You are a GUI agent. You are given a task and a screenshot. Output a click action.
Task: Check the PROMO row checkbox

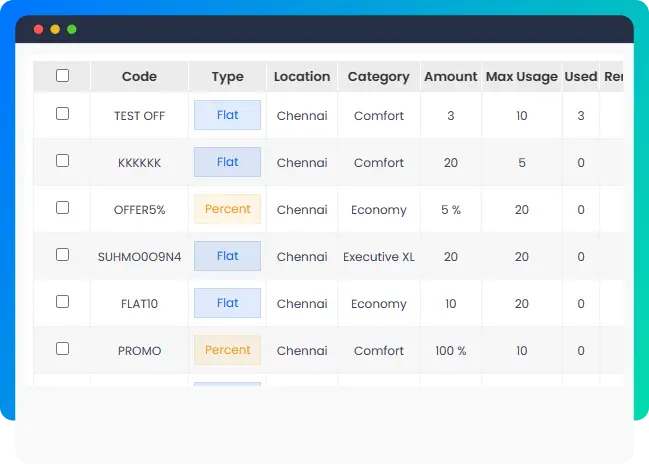(62, 349)
